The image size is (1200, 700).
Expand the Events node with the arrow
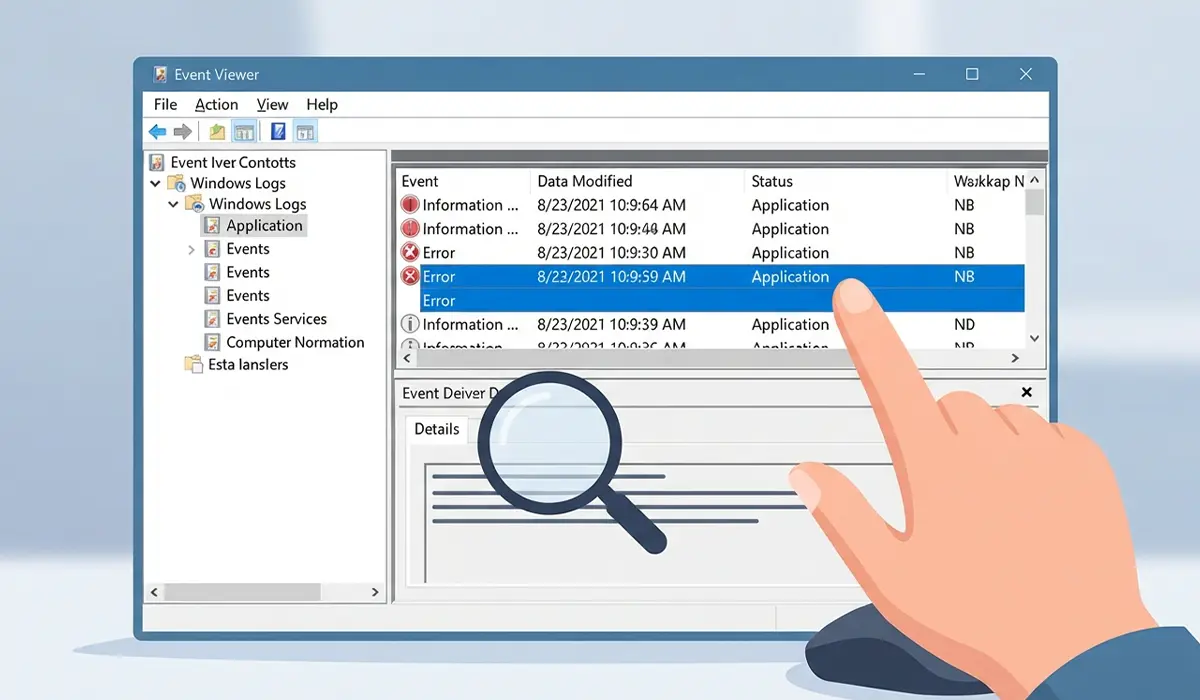pos(191,249)
